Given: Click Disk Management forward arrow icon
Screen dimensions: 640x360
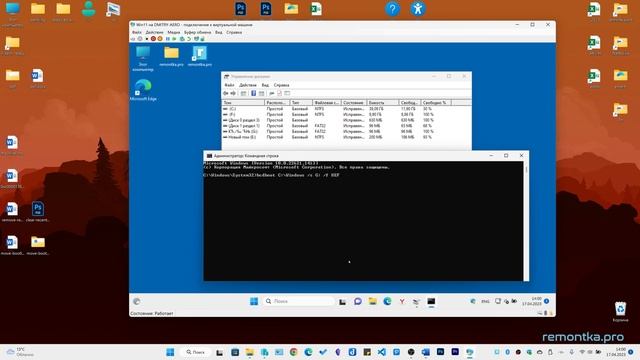Looking at the screenshot, I should pyautogui.click(x=233, y=93).
